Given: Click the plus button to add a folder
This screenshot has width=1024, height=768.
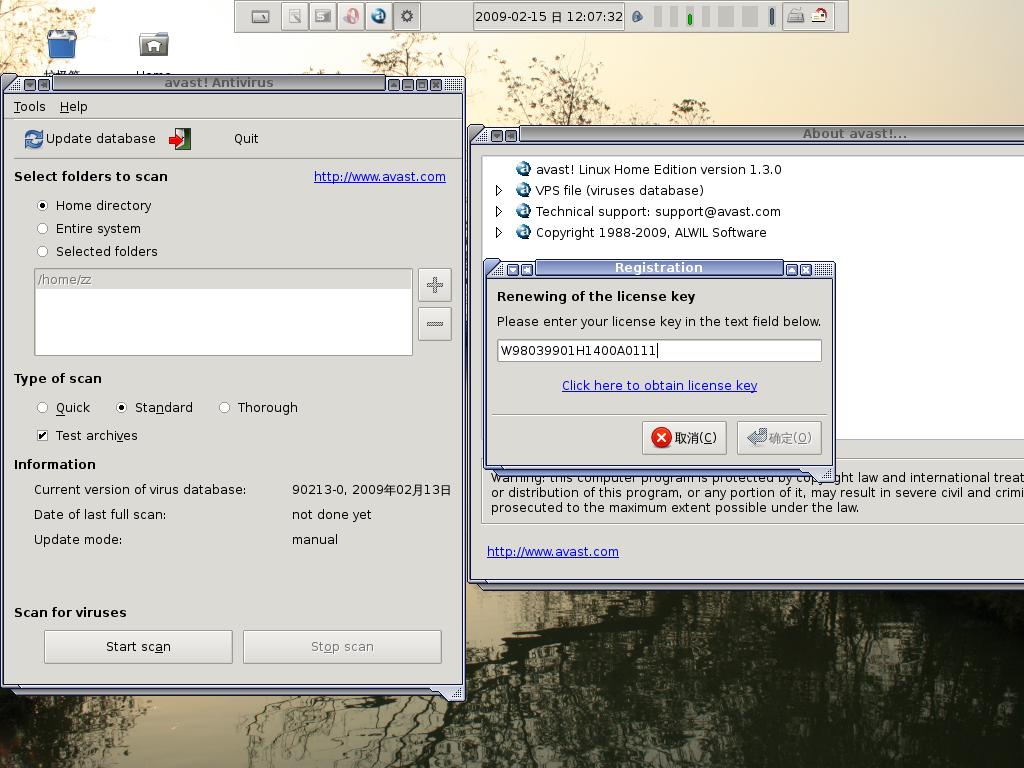Looking at the screenshot, I should pyautogui.click(x=435, y=285).
